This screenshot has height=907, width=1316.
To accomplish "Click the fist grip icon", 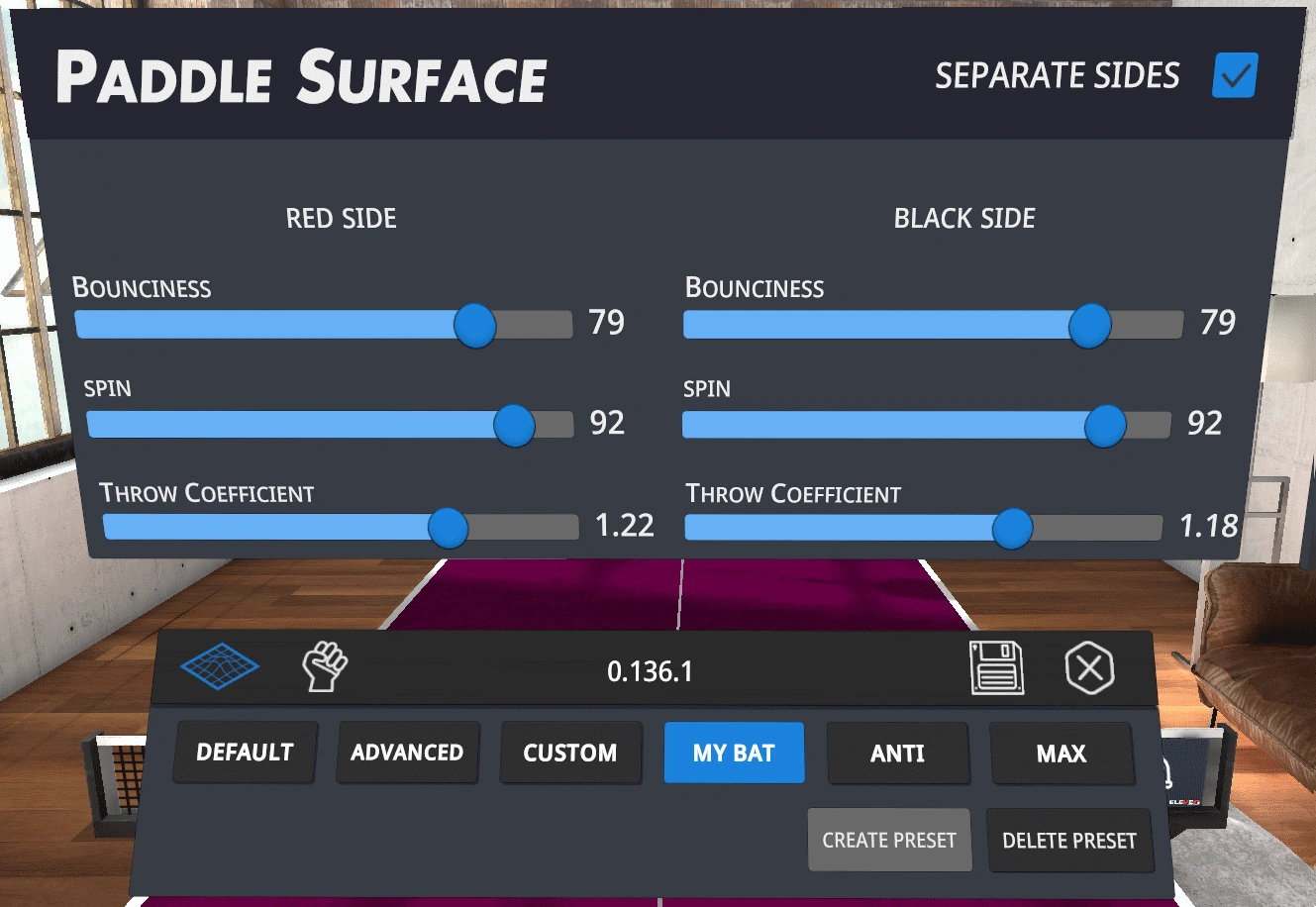I will tap(325, 666).
